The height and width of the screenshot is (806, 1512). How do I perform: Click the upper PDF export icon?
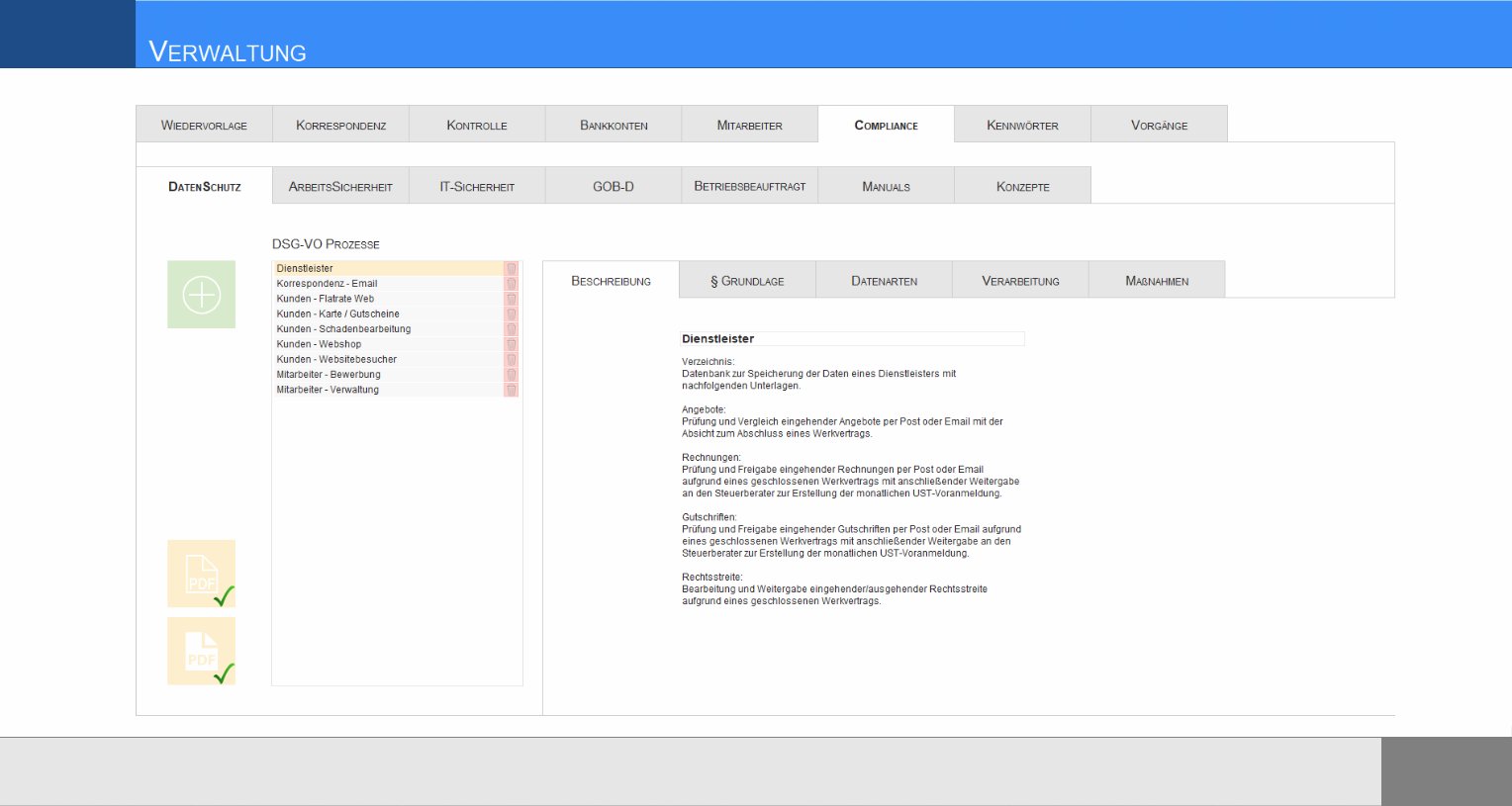(x=201, y=574)
